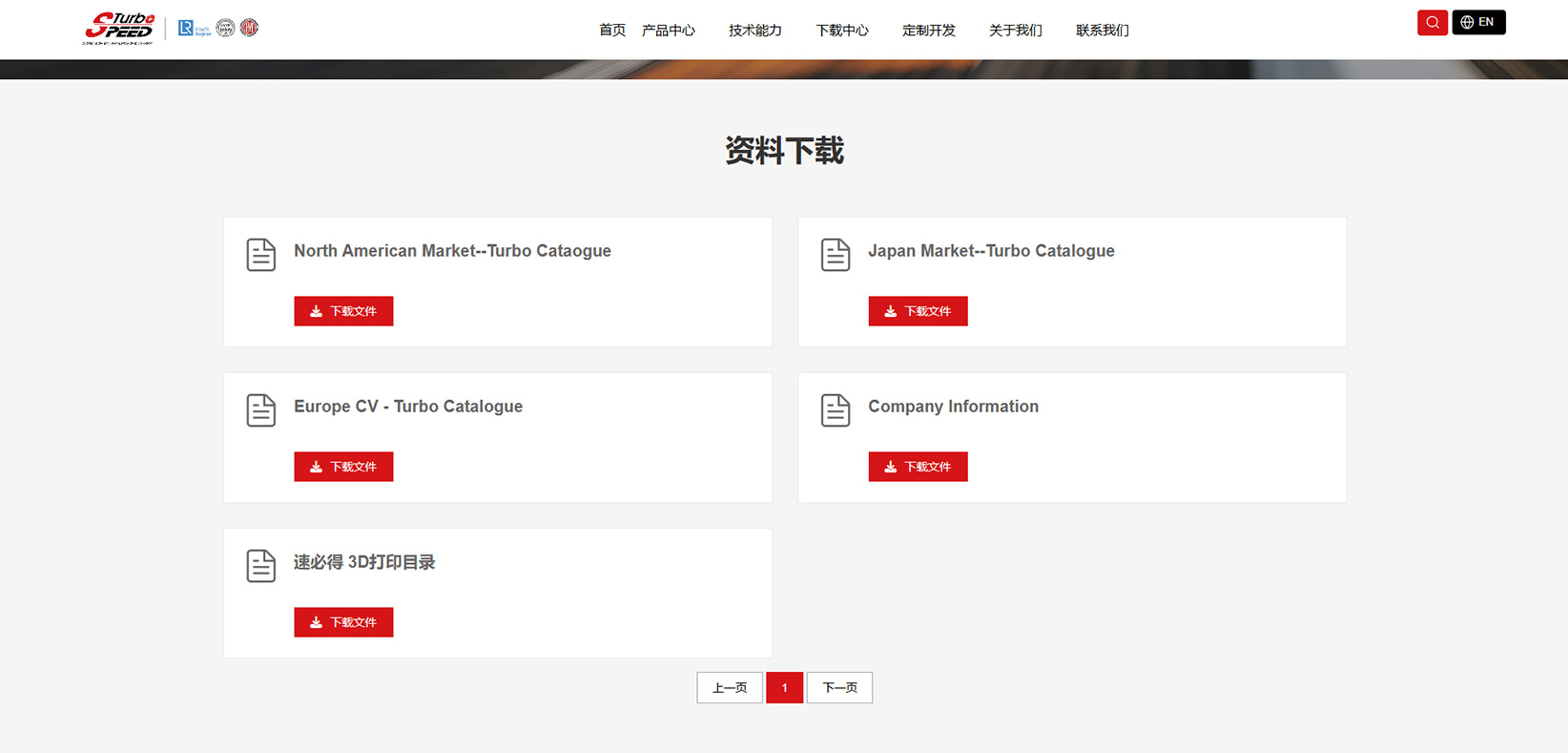Click the Turbo Speed logo
Viewport: 1568px width, 753px height.
119,29
